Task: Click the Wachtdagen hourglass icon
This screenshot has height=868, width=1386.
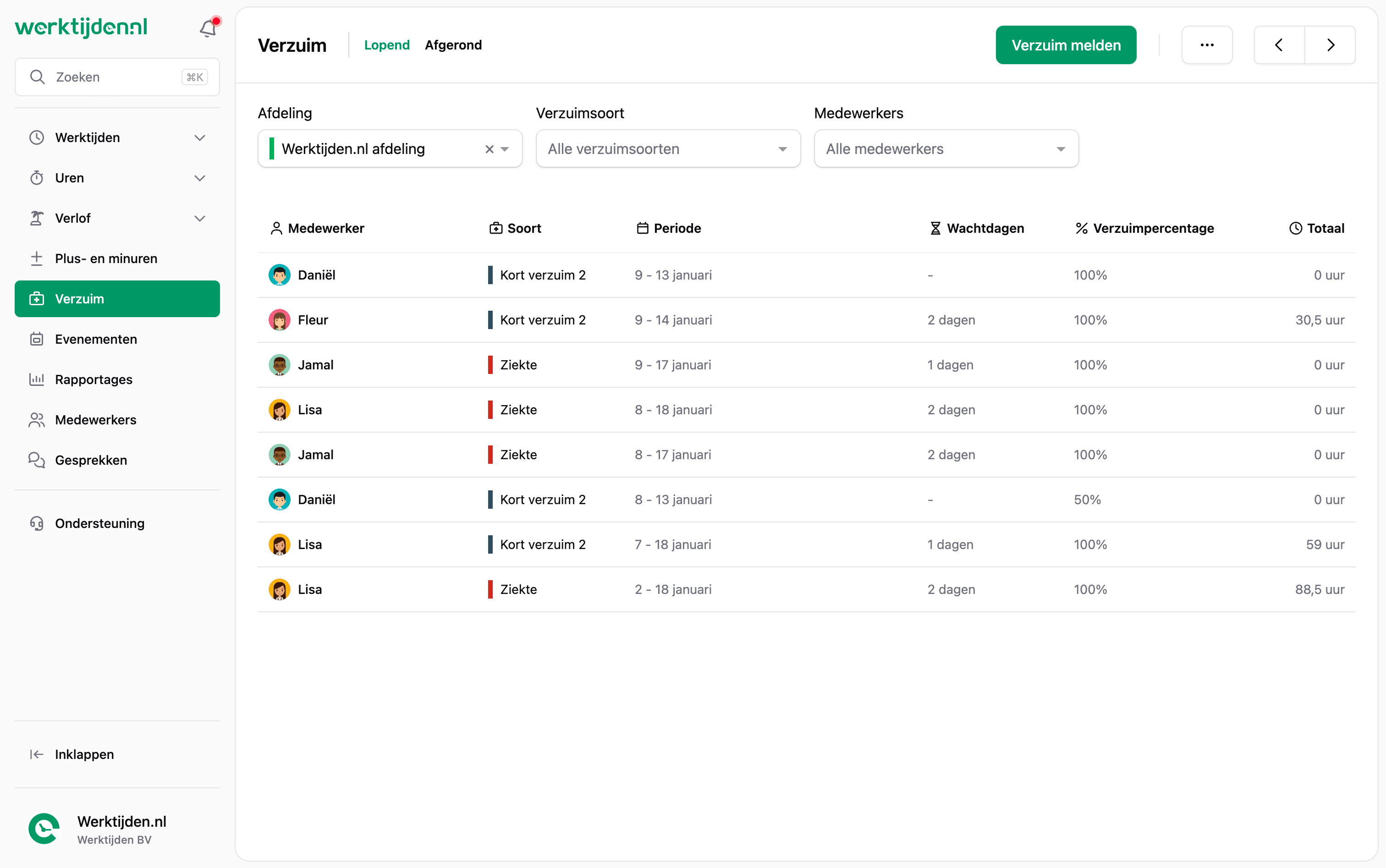Action: pos(935,229)
